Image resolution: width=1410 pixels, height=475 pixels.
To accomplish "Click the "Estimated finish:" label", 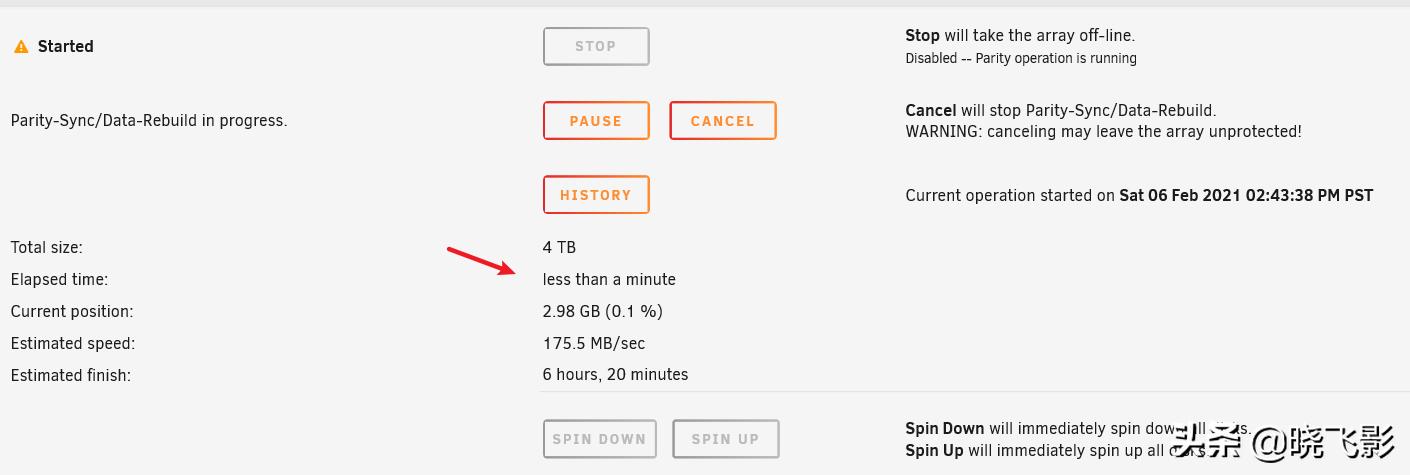I will coord(71,375).
